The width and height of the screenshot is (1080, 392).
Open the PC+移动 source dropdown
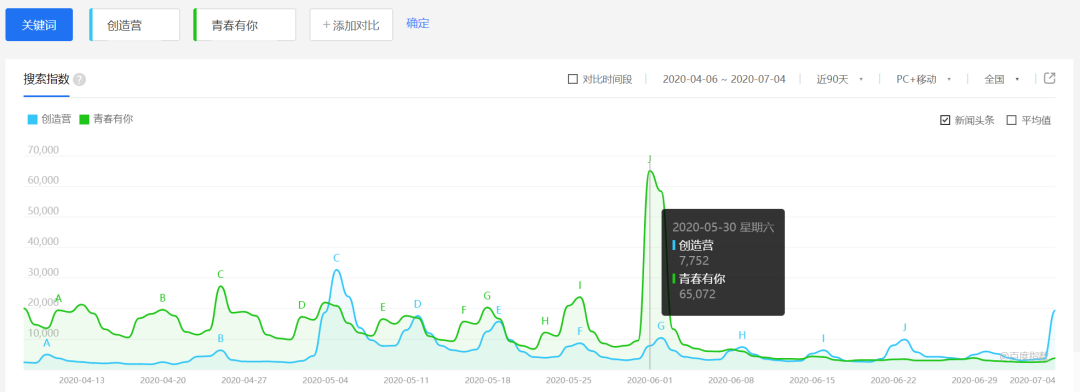click(x=924, y=79)
